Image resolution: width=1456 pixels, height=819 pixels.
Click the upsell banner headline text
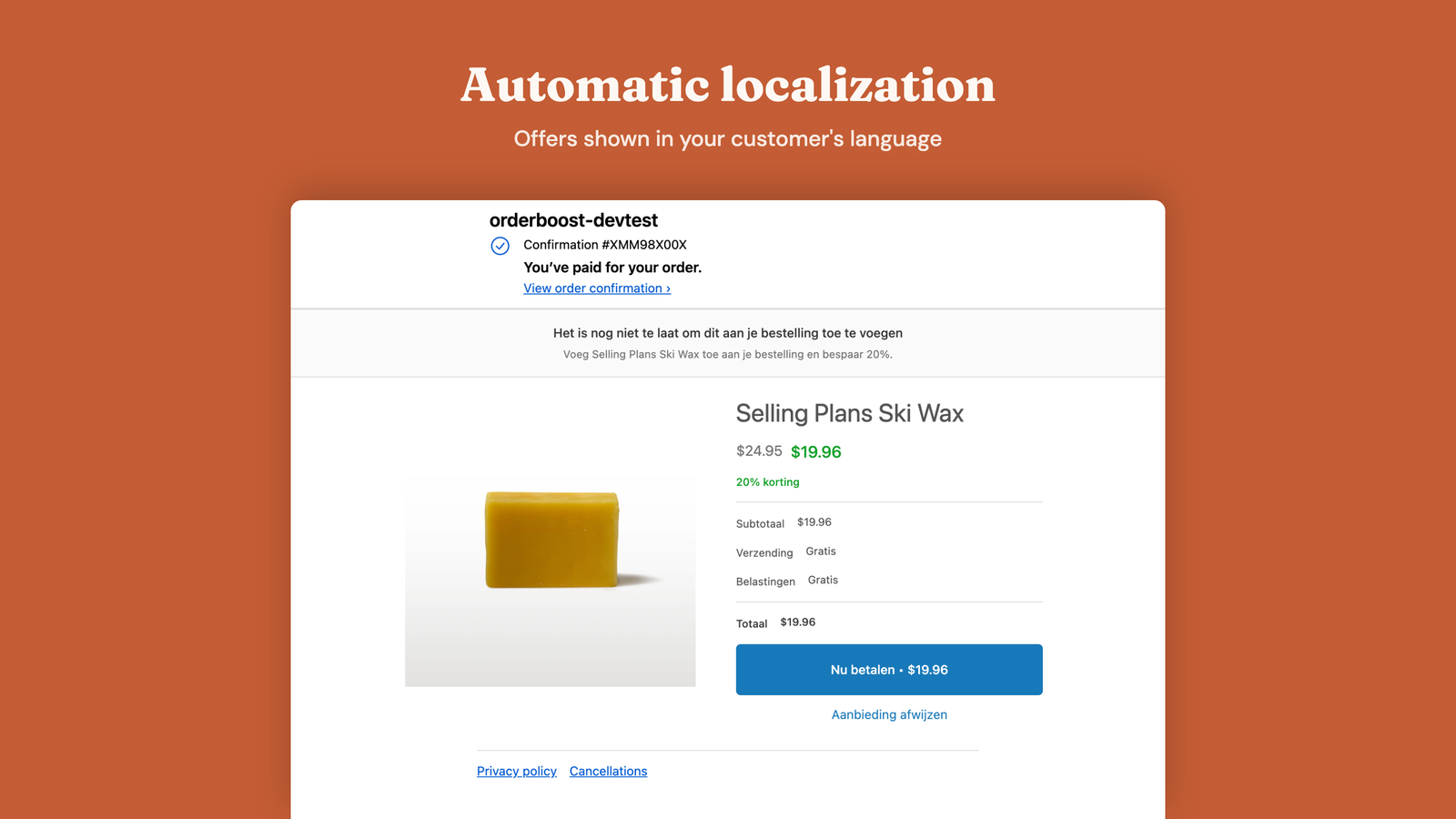(727, 333)
